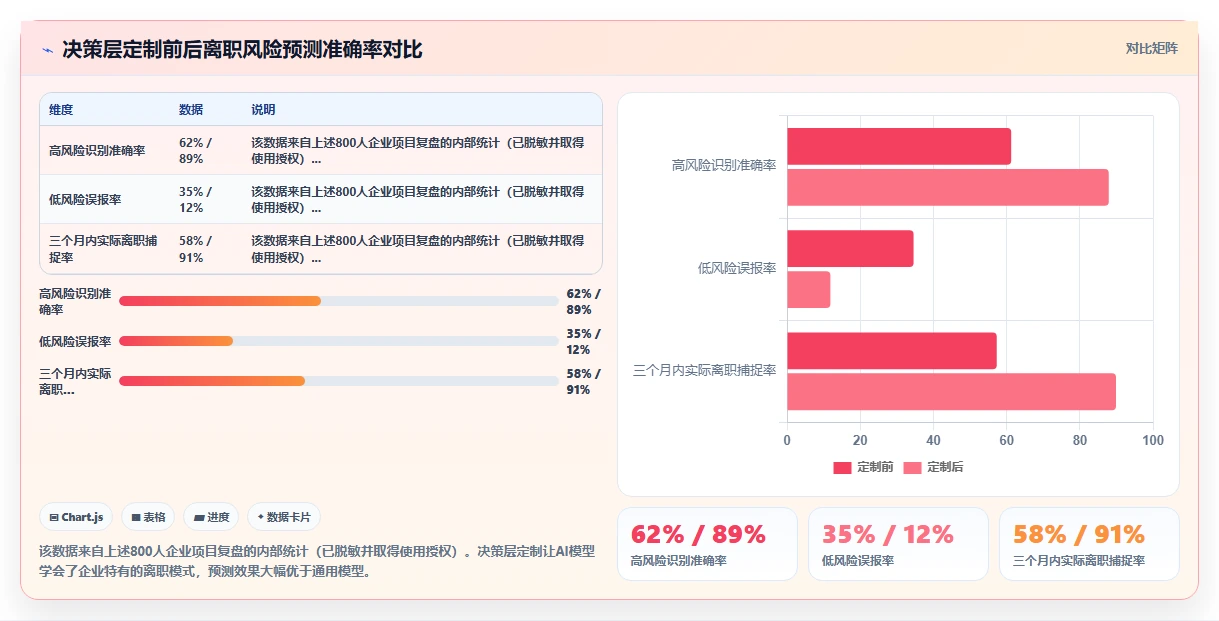
Task: Click the 定制前 bar for 低风险误报率
Action: pyautogui.click(x=850, y=248)
